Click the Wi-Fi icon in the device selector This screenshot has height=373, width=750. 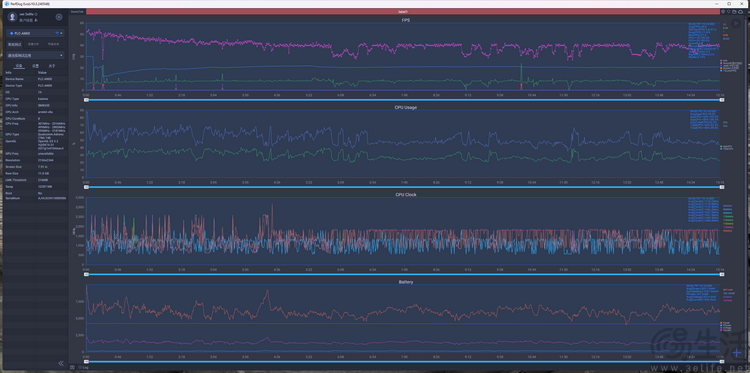tap(57, 33)
